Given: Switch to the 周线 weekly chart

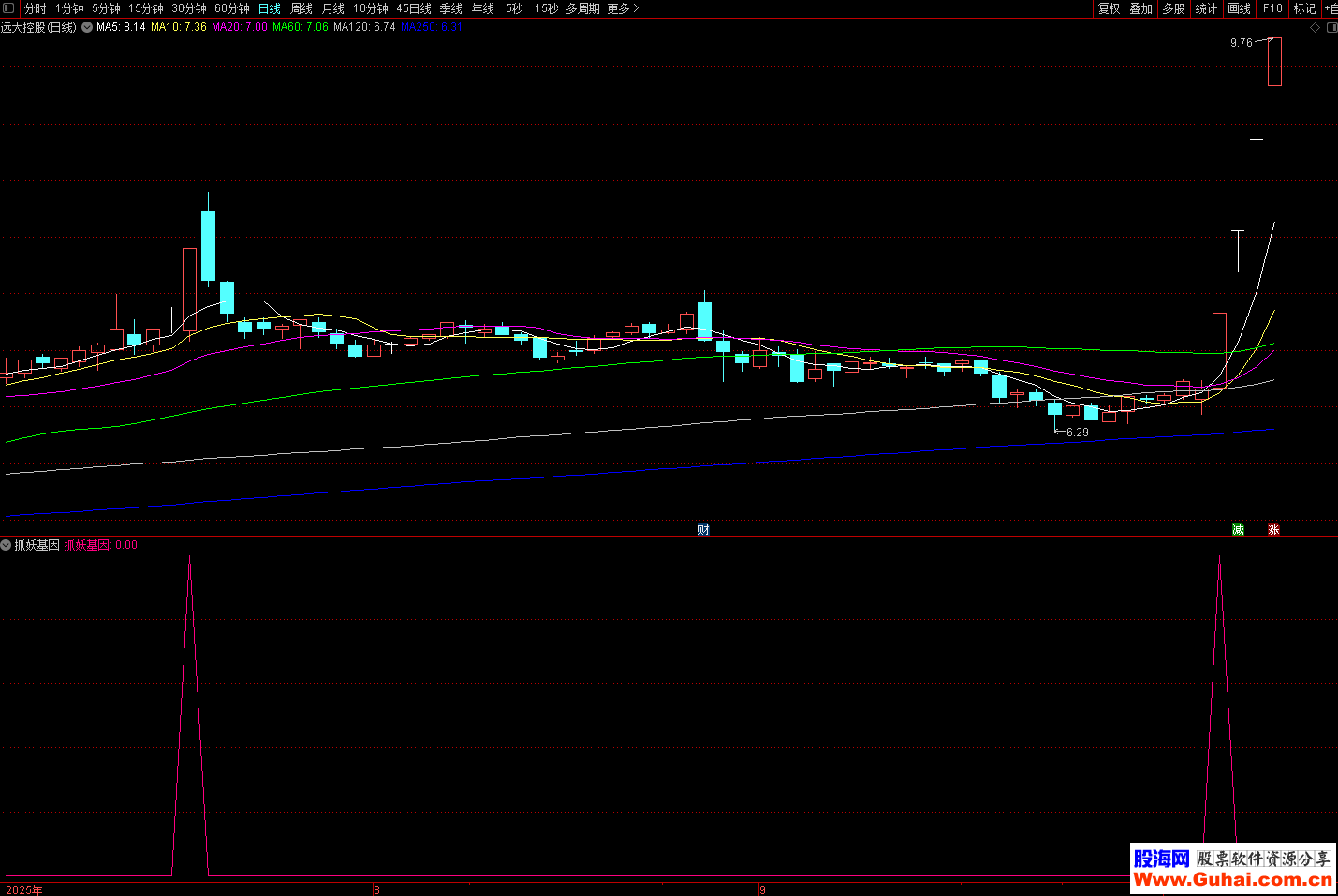Looking at the screenshot, I should pos(301,8).
